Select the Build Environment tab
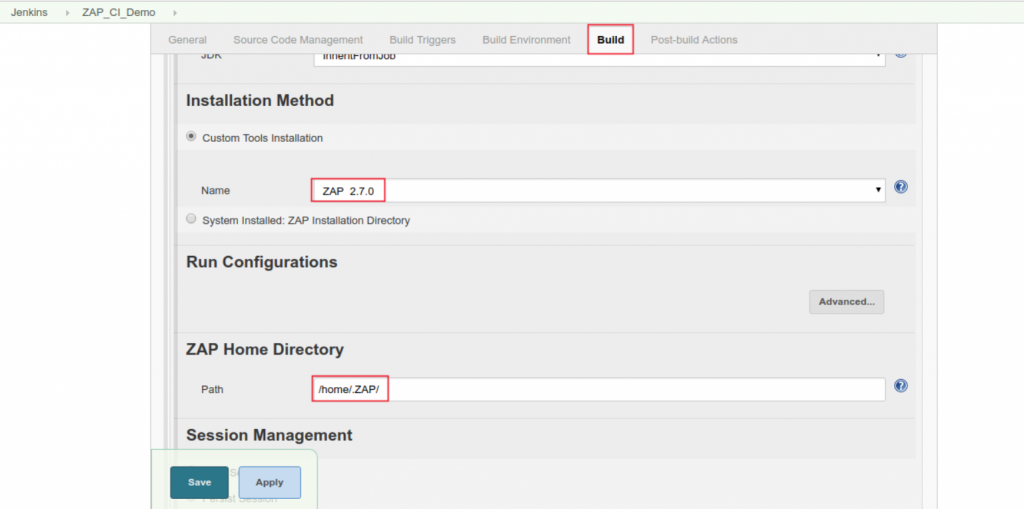 [x=526, y=40]
